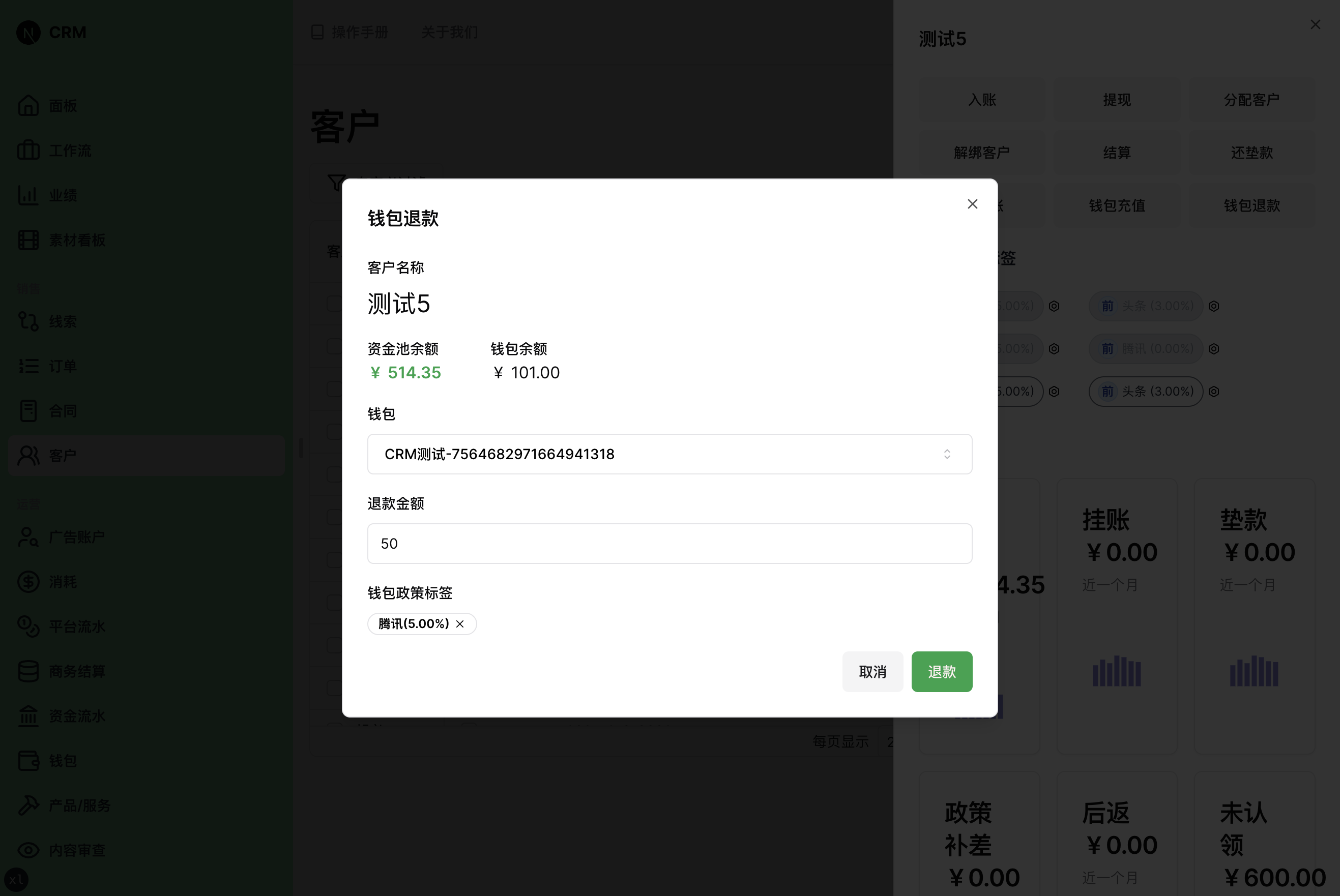
Task: Open the 合同 contracts sidebar icon
Action: [28, 410]
